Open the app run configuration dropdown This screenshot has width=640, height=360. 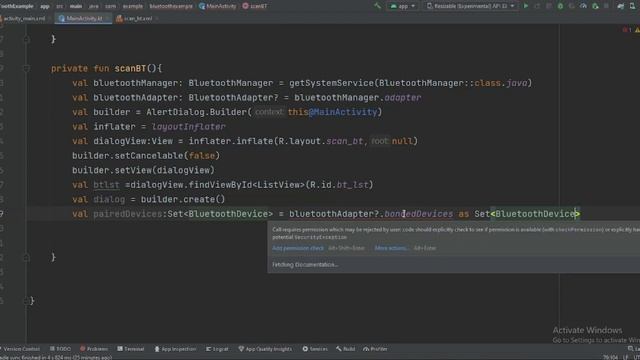point(403,6)
